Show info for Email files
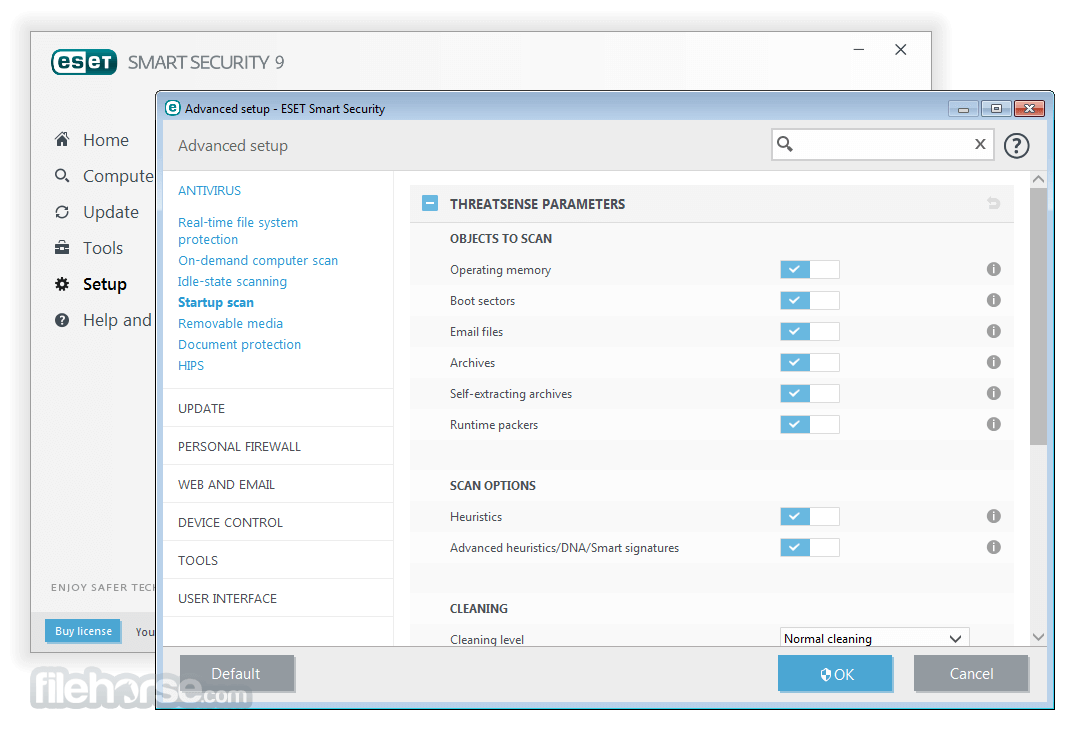The width and height of the screenshot is (1084, 739). tap(993, 331)
